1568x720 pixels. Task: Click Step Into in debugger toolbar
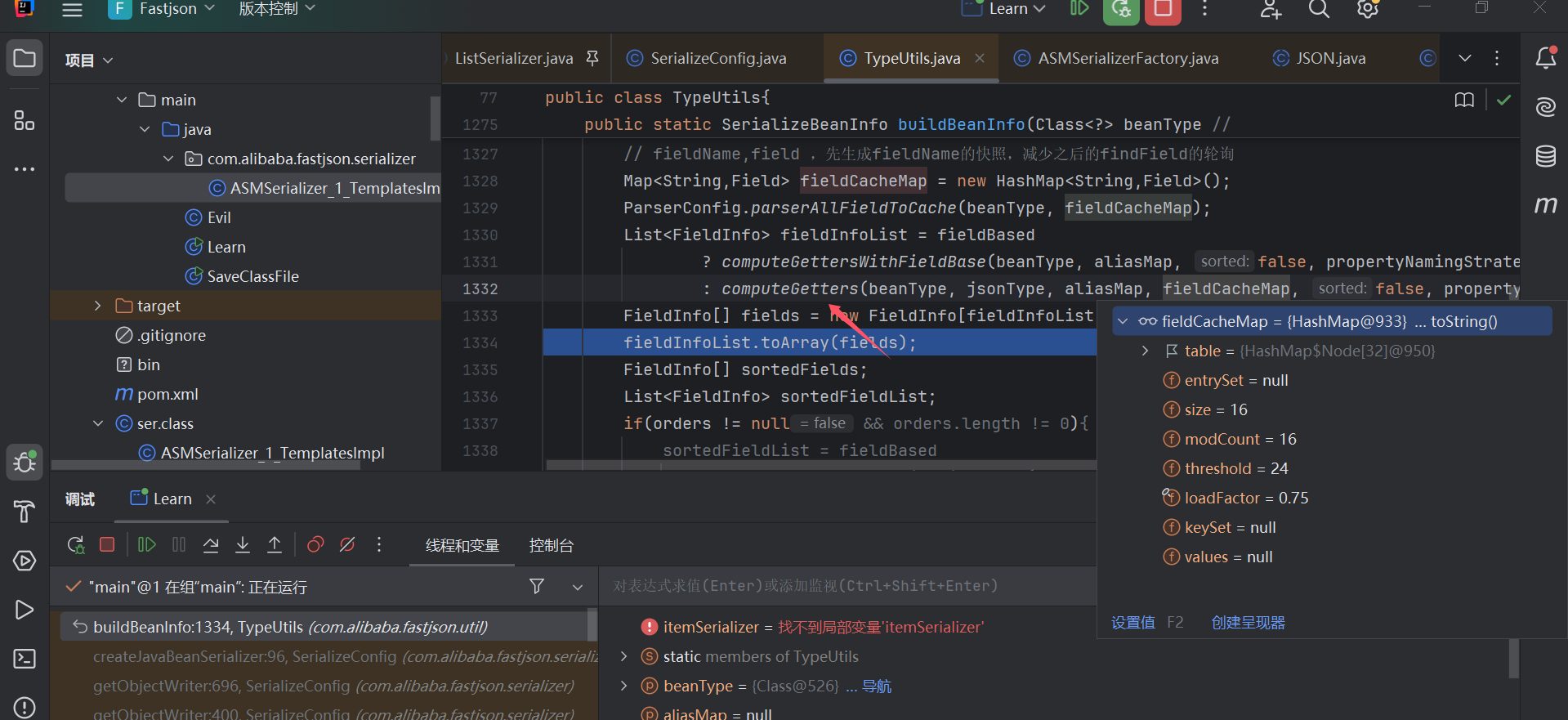pyautogui.click(x=243, y=545)
